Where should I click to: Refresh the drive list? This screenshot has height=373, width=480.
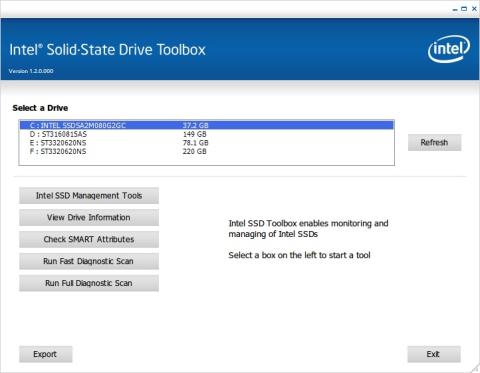(x=434, y=143)
